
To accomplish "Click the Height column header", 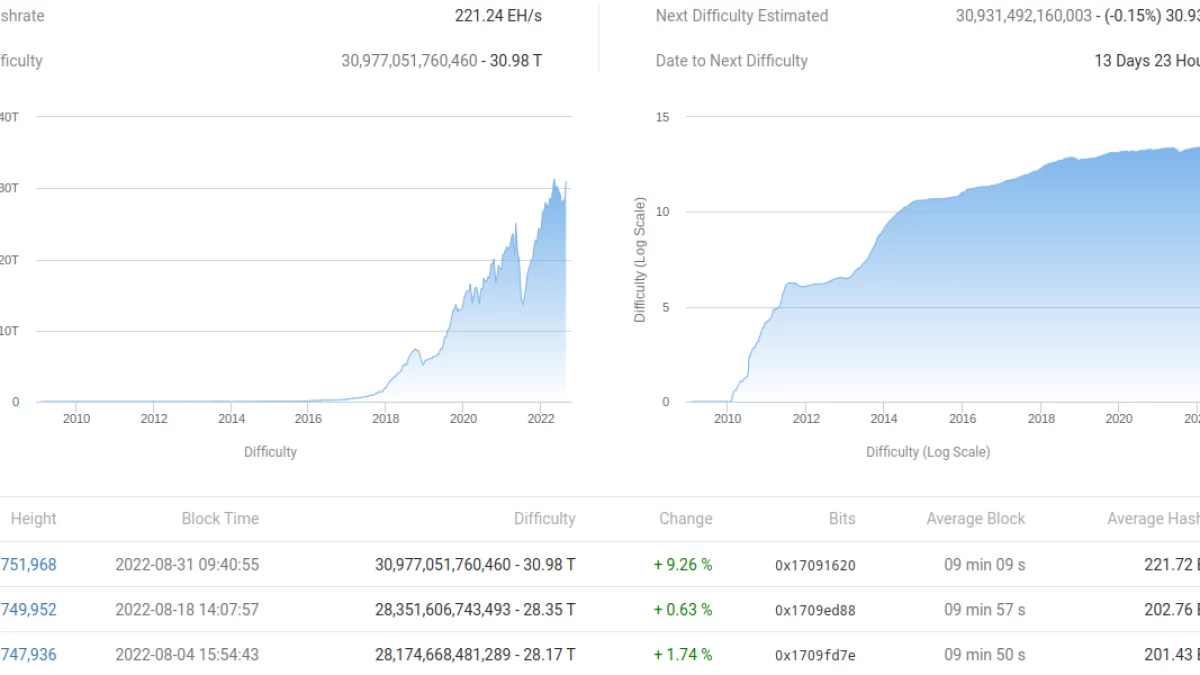I will (33, 519).
